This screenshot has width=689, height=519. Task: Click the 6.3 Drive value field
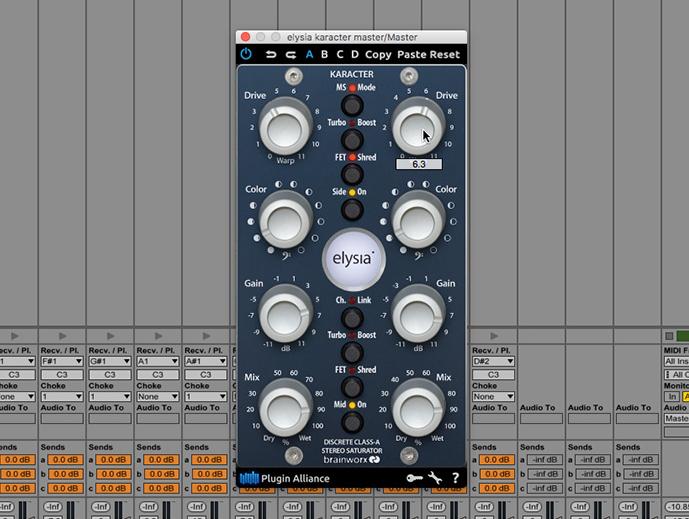click(x=418, y=164)
